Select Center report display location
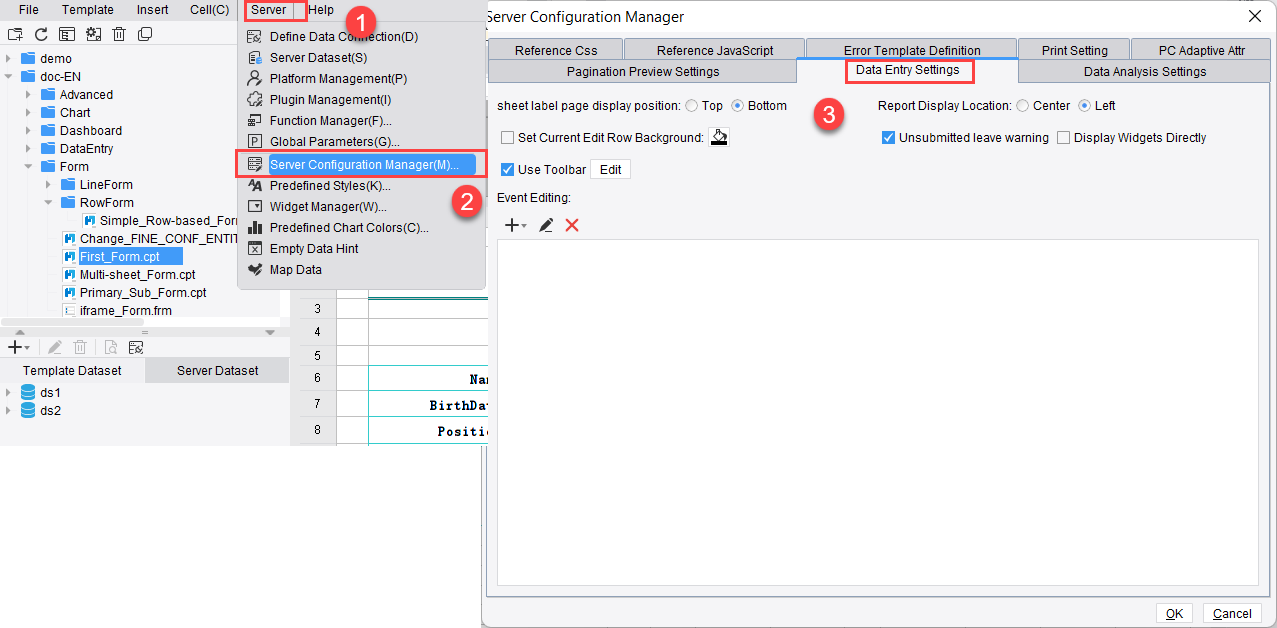 tap(1022, 106)
